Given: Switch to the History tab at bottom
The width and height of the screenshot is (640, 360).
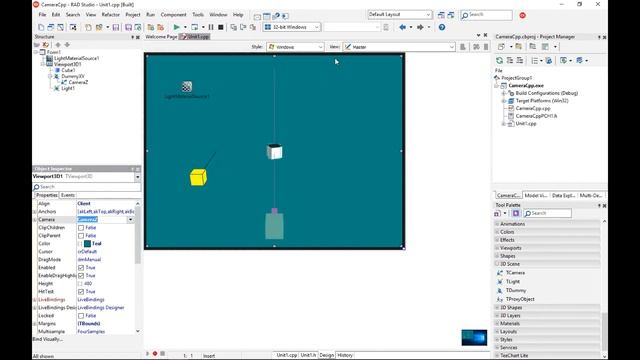Looking at the screenshot, I should click(345, 355).
